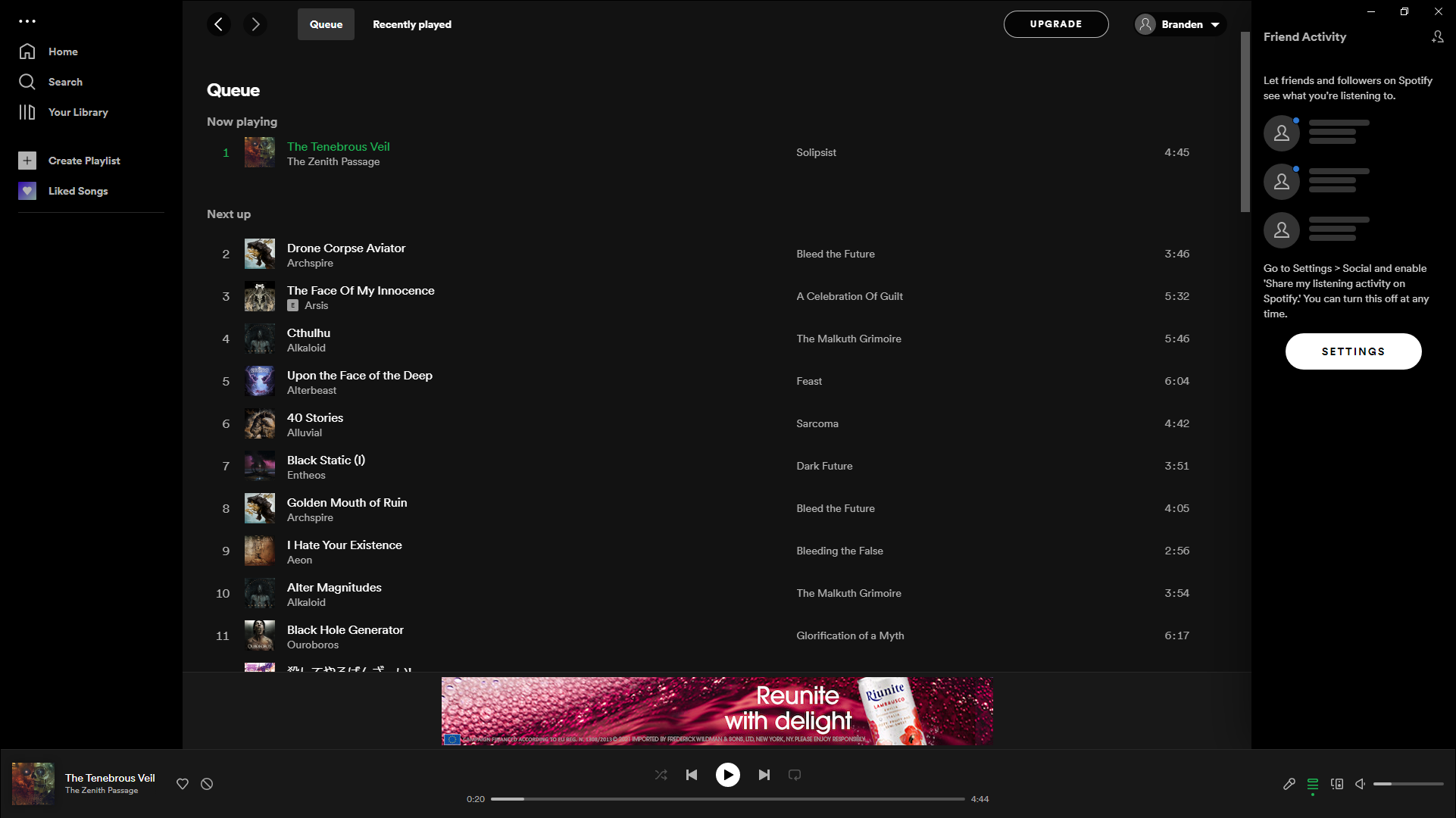
Task: Mute volume with speaker icon
Action: [1361, 784]
